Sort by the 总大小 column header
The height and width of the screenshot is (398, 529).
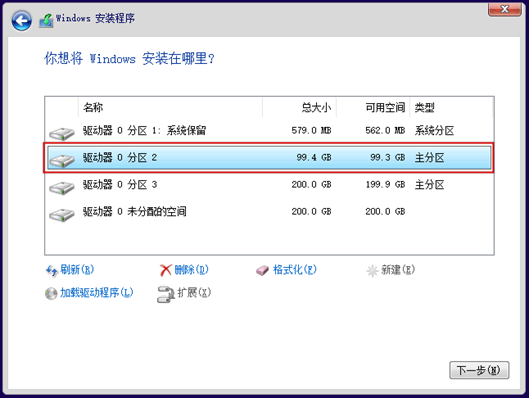[299, 108]
